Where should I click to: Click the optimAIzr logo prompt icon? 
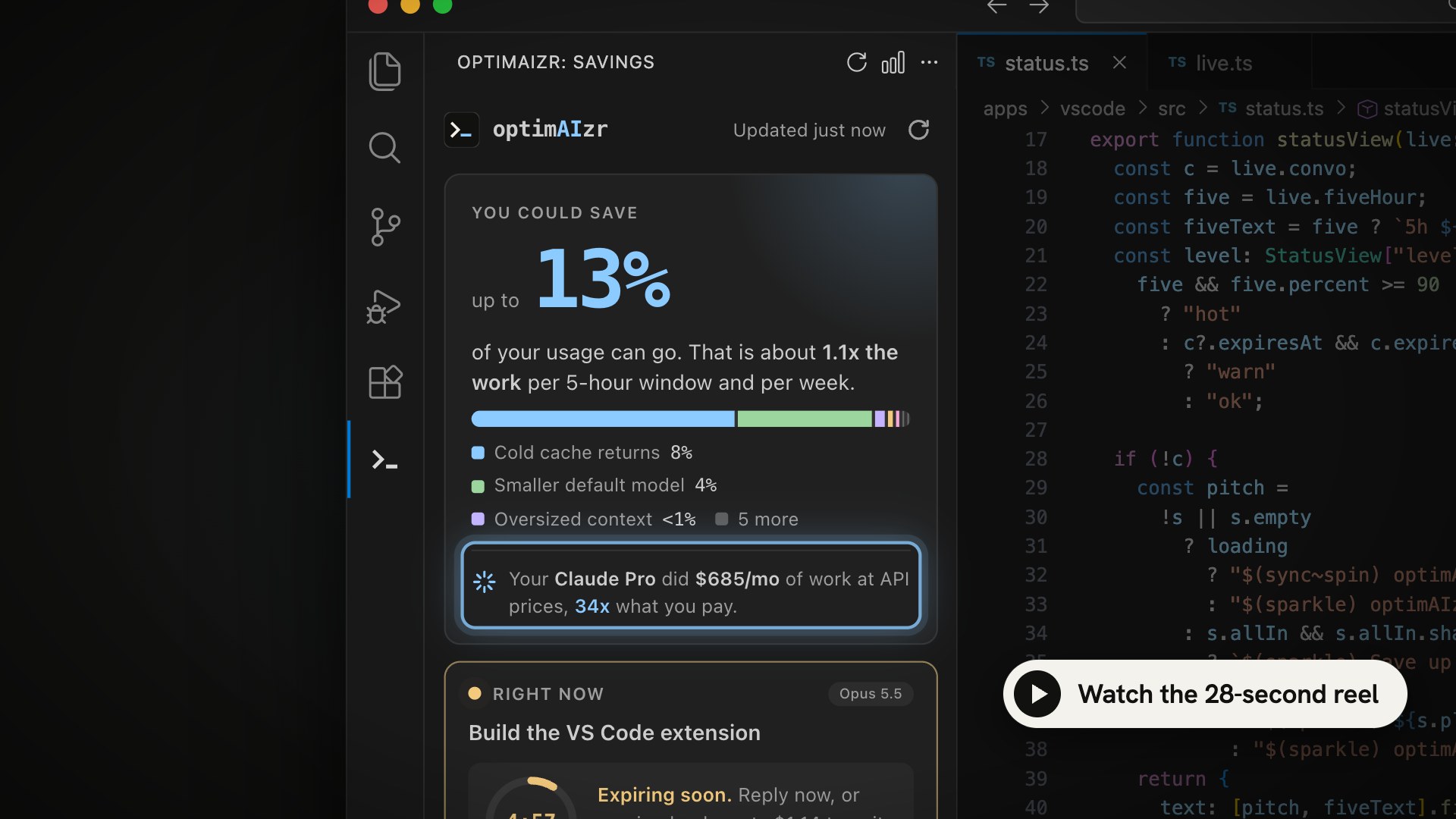(462, 130)
